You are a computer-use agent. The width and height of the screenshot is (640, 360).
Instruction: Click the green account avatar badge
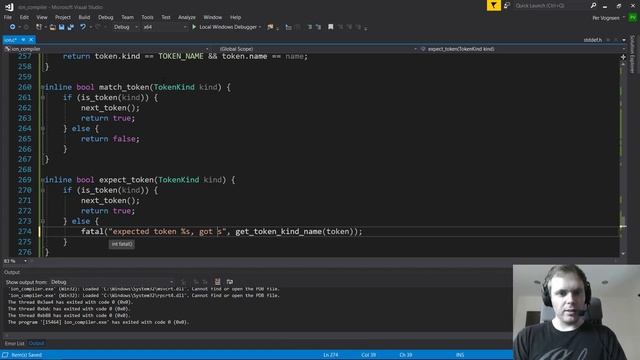point(633,18)
